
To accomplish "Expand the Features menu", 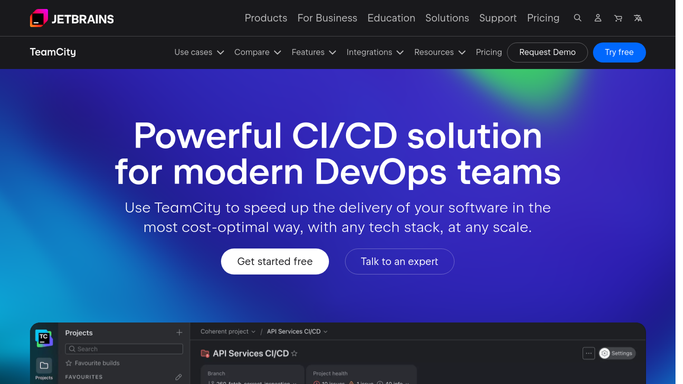I will (x=314, y=52).
